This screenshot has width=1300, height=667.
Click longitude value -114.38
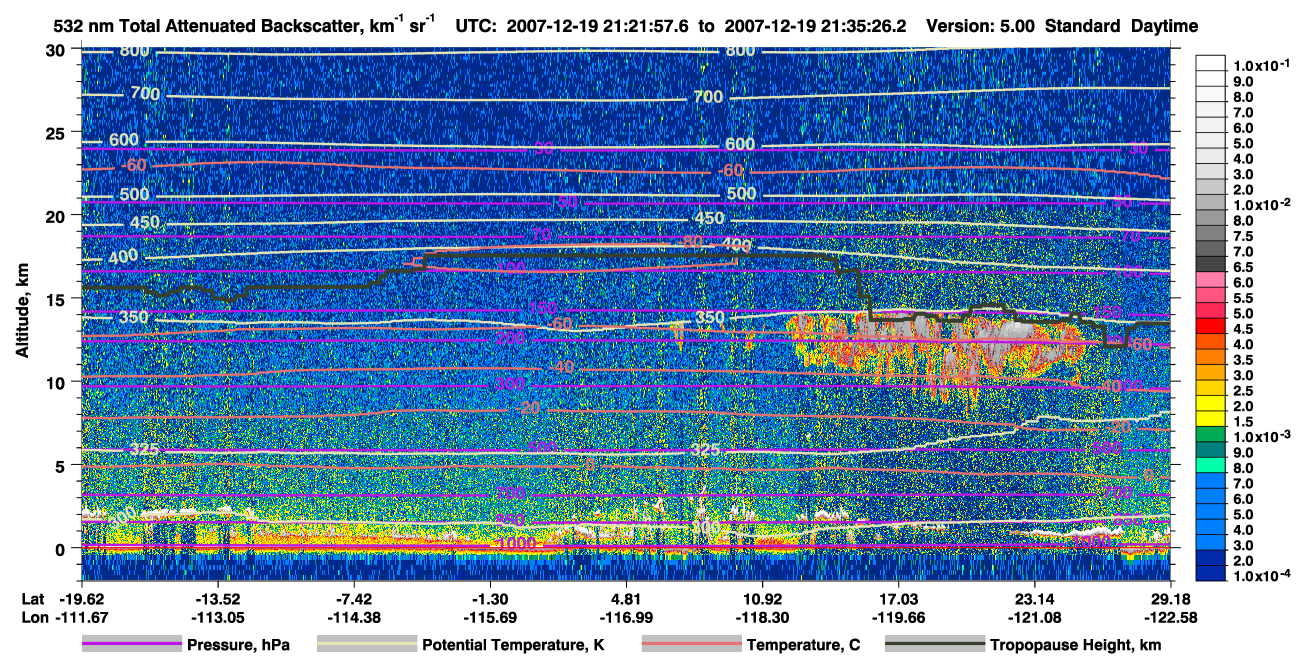pos(355,617)
